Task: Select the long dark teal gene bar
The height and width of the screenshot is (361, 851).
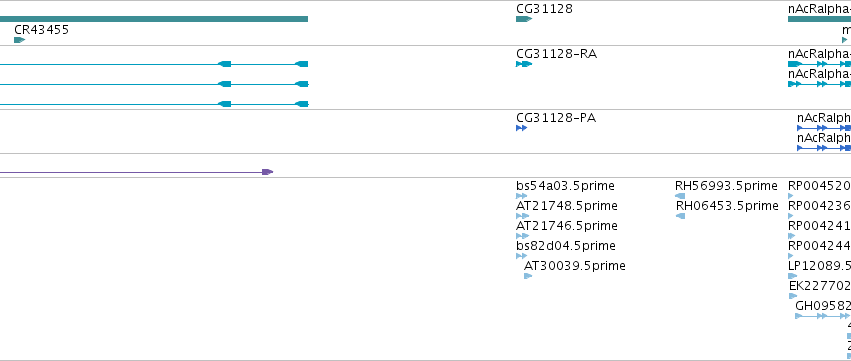Action: click(154, 19)
